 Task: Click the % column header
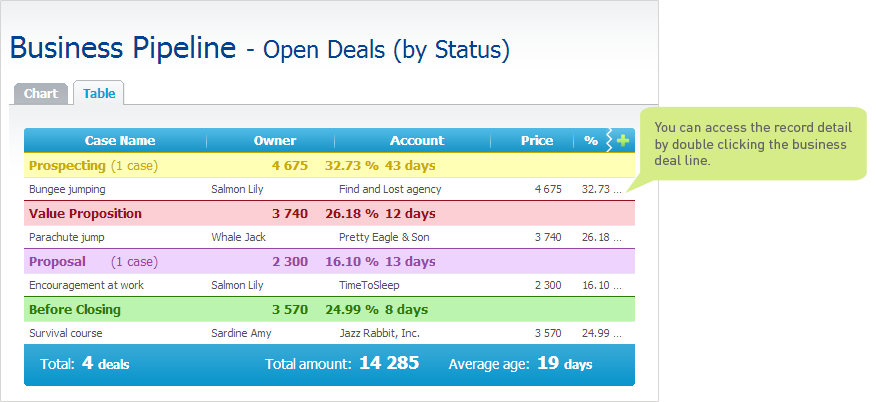[x=591, y=141]
